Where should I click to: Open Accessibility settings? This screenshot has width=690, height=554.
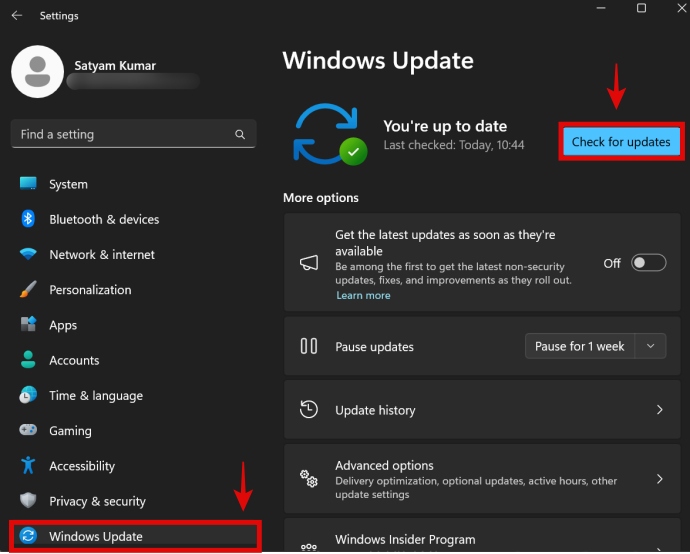133,466
